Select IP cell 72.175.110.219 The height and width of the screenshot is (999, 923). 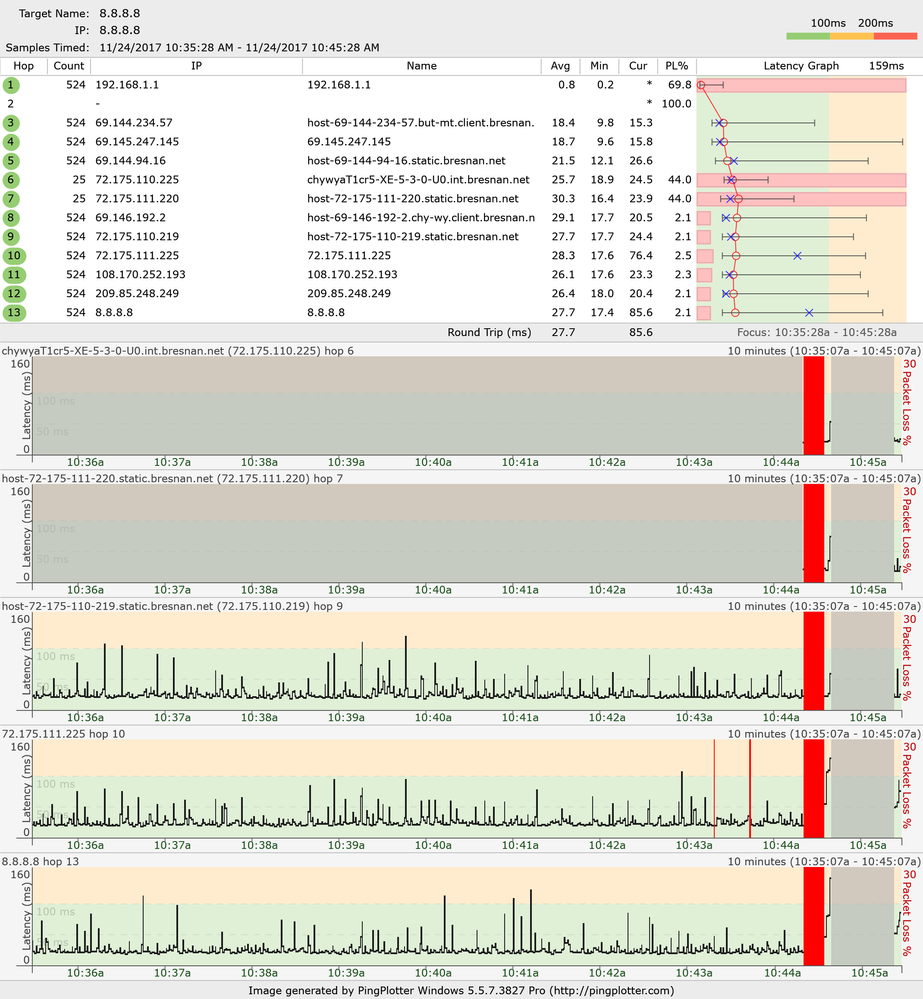pyautogui.click(x=137, y=237)
